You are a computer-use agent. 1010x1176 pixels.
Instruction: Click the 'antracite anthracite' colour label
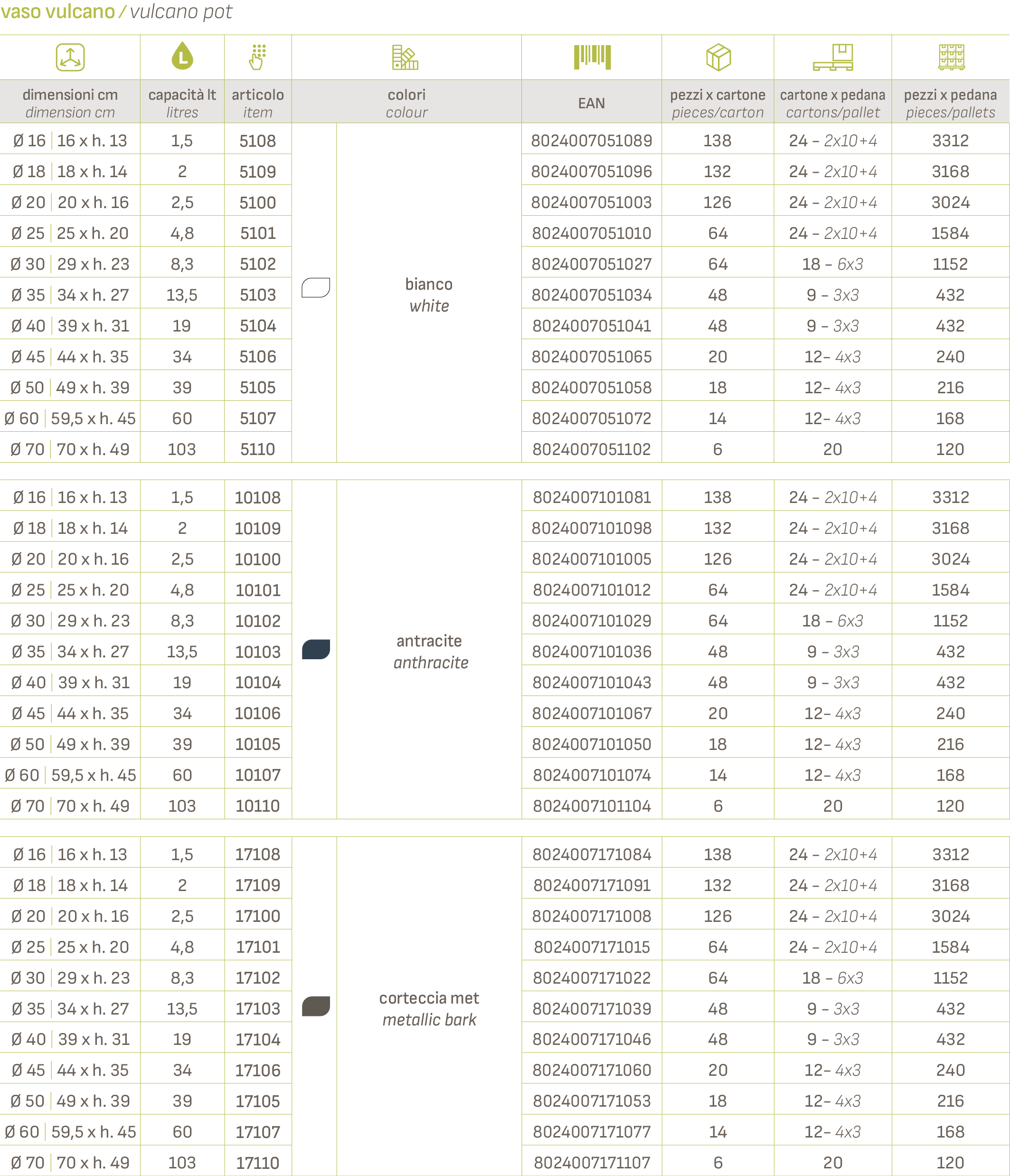click(430, 651)
